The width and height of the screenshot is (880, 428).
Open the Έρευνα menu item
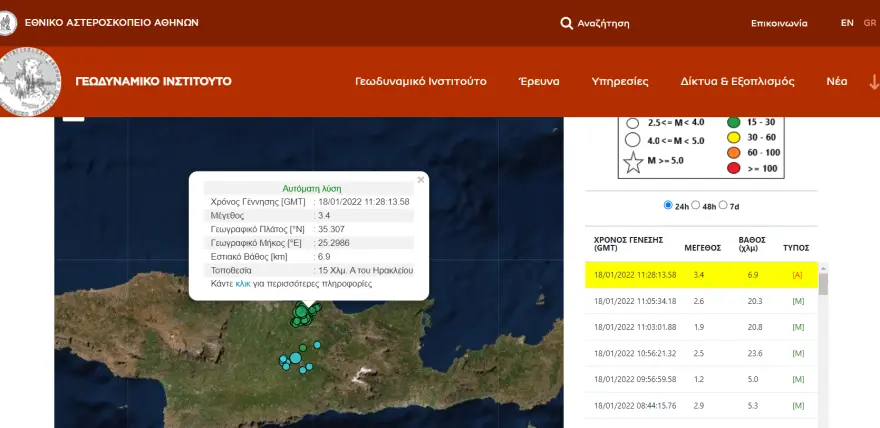pyautogui.click(x=539, y=81)
